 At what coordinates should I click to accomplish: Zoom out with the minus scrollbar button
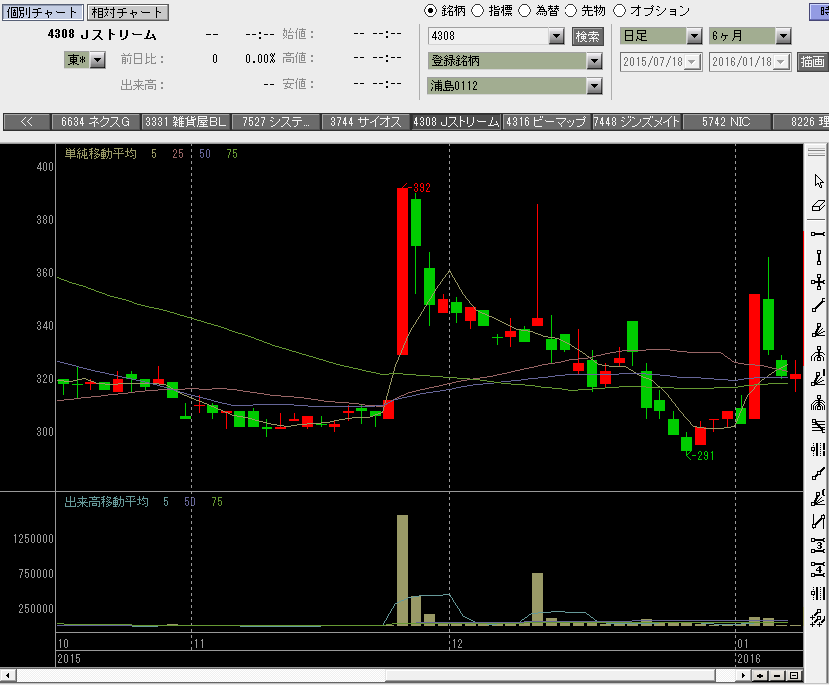(777, 675)
